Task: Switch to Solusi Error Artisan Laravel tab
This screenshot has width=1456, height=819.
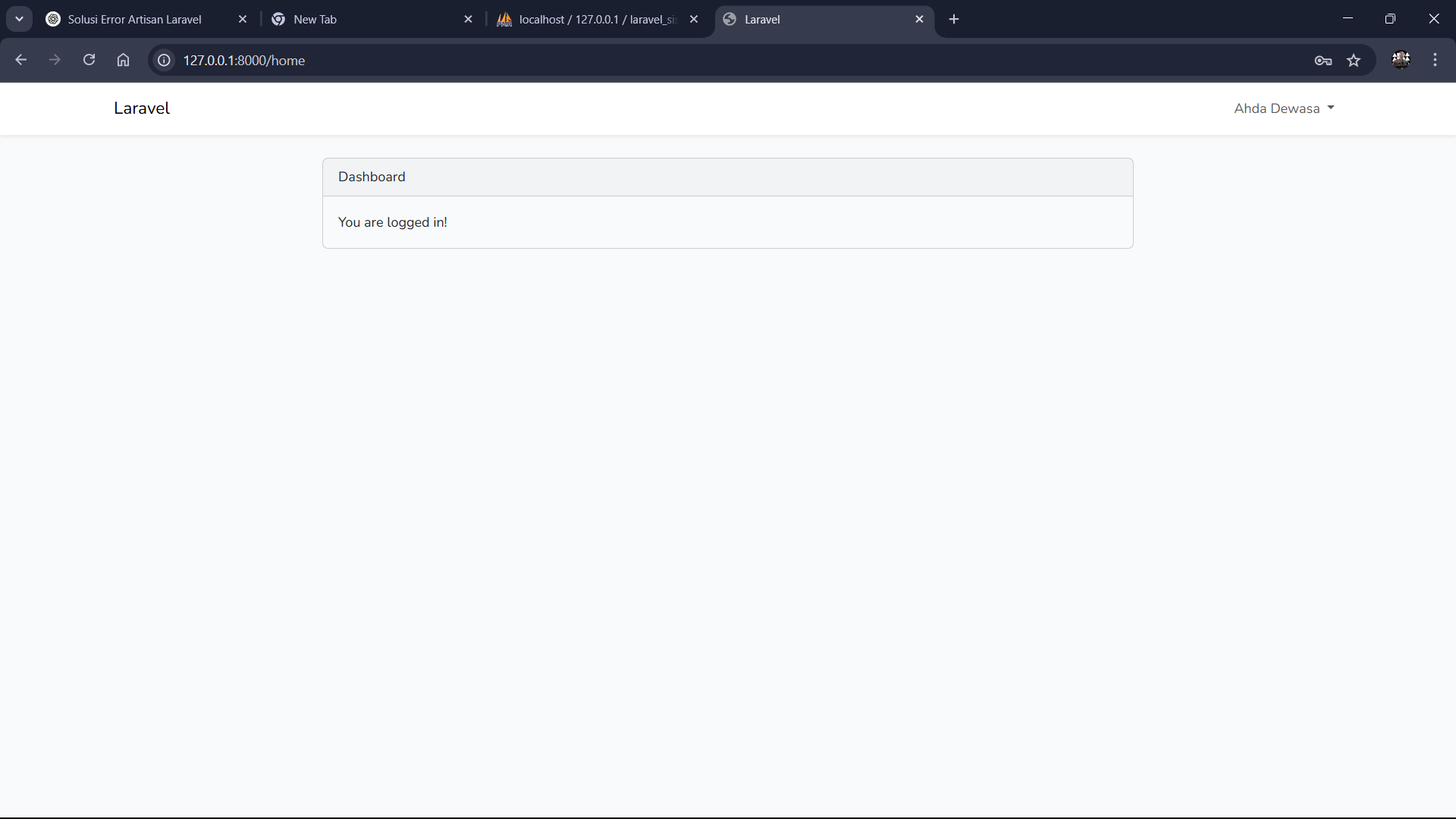Action: (x=135, y=20)
